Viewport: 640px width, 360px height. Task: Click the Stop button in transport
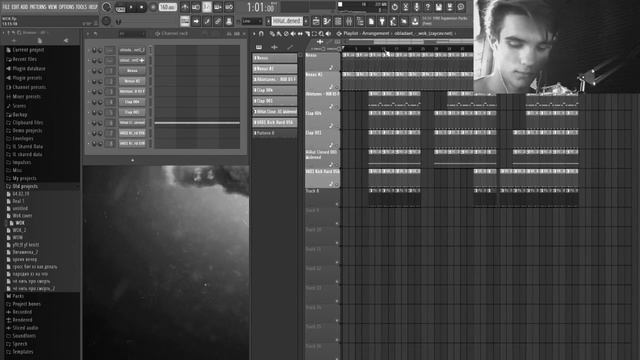(142, 7)
